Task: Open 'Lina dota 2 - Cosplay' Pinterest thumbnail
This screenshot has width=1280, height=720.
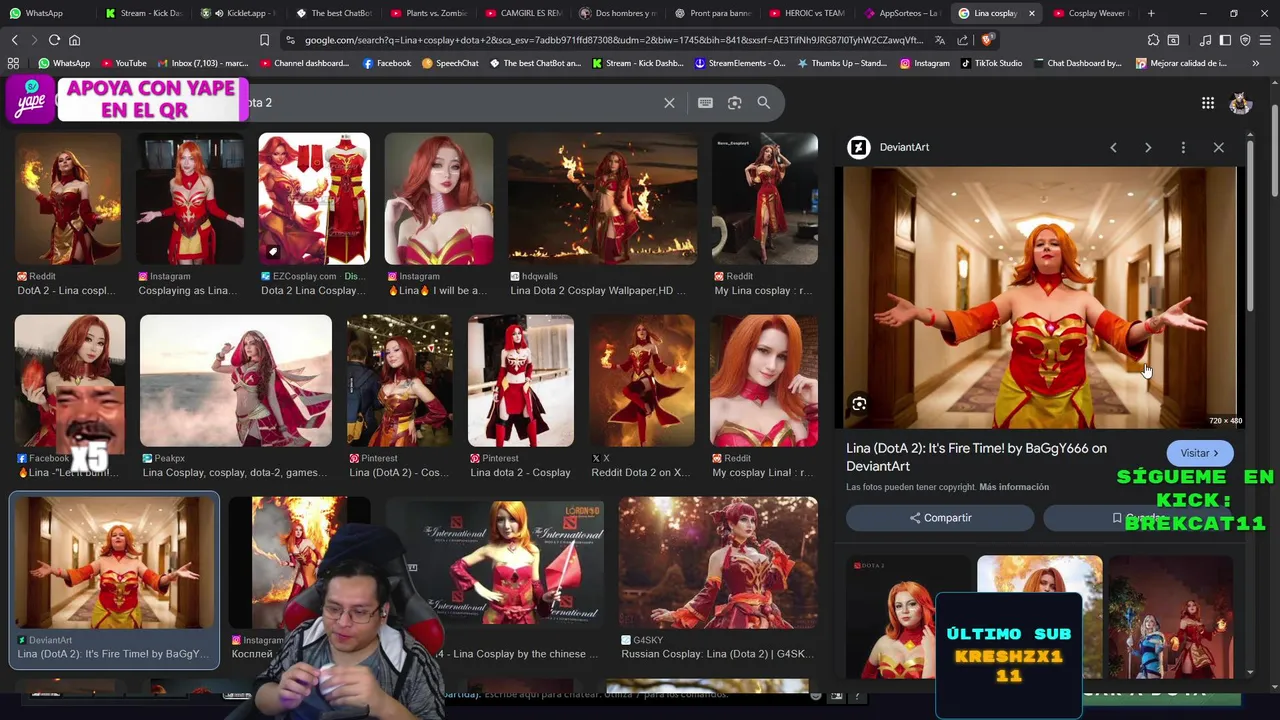Action: pyautogui.click(x=521, y=380)
